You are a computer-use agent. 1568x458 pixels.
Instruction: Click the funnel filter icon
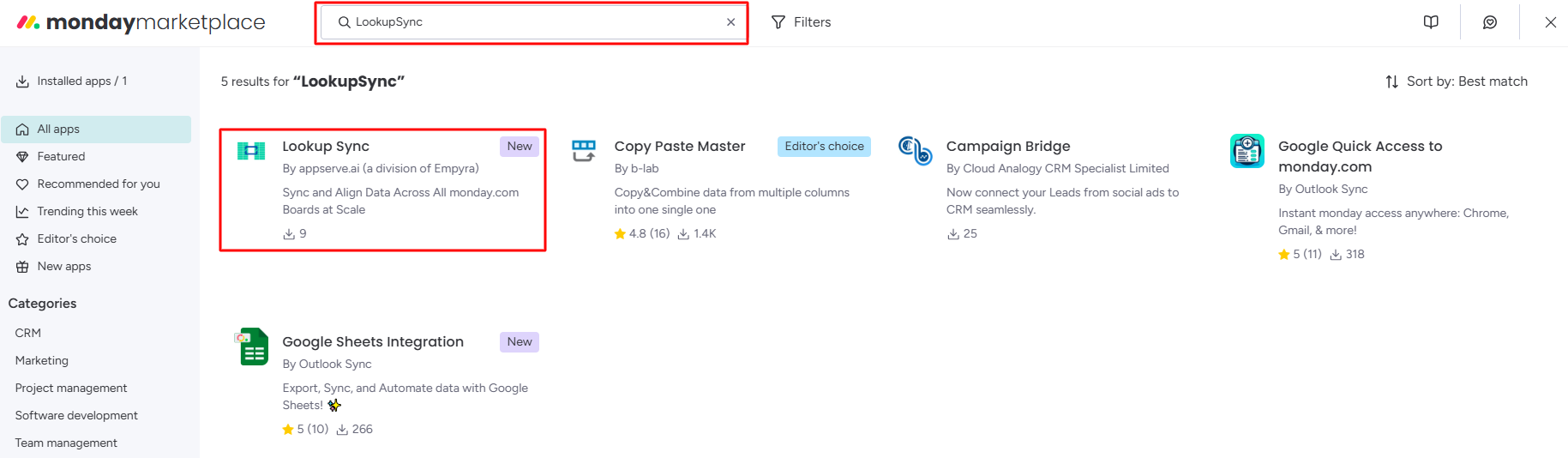778,22
